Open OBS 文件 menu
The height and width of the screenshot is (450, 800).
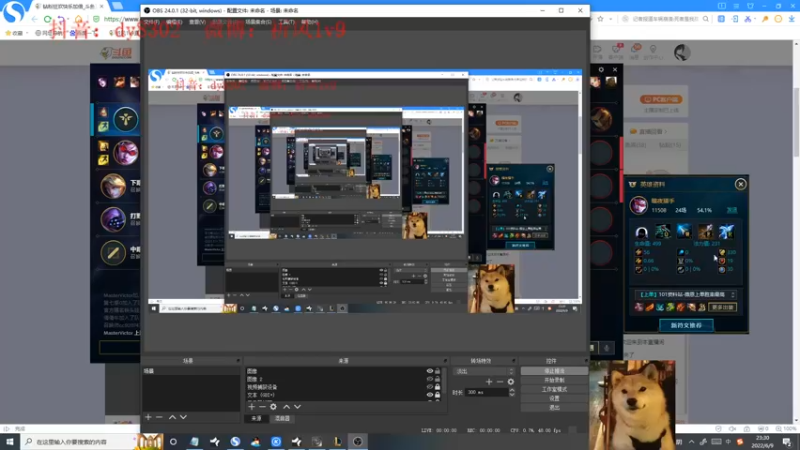coord(152,22)
